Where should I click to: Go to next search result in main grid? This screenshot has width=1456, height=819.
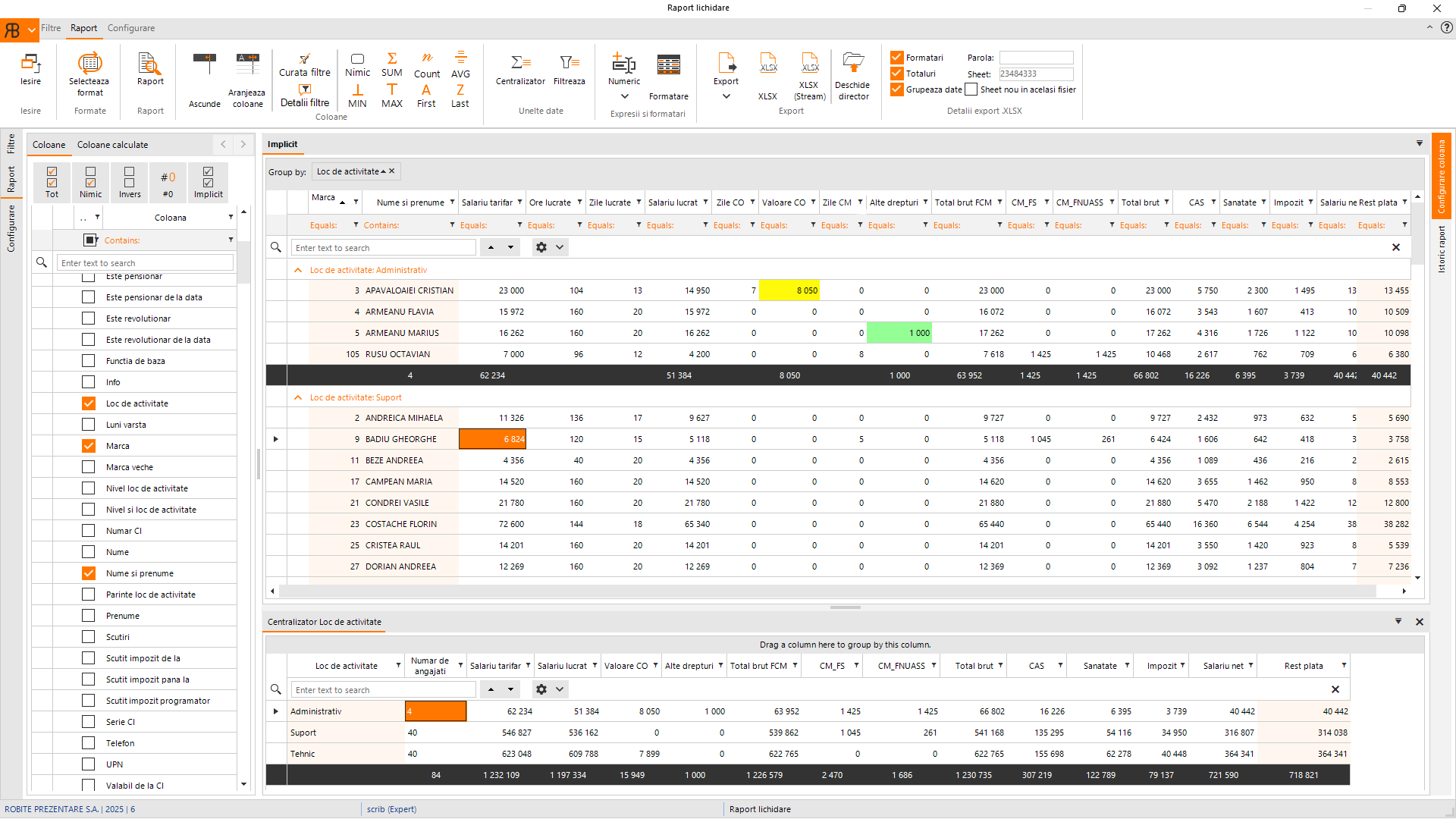(510, 247)
